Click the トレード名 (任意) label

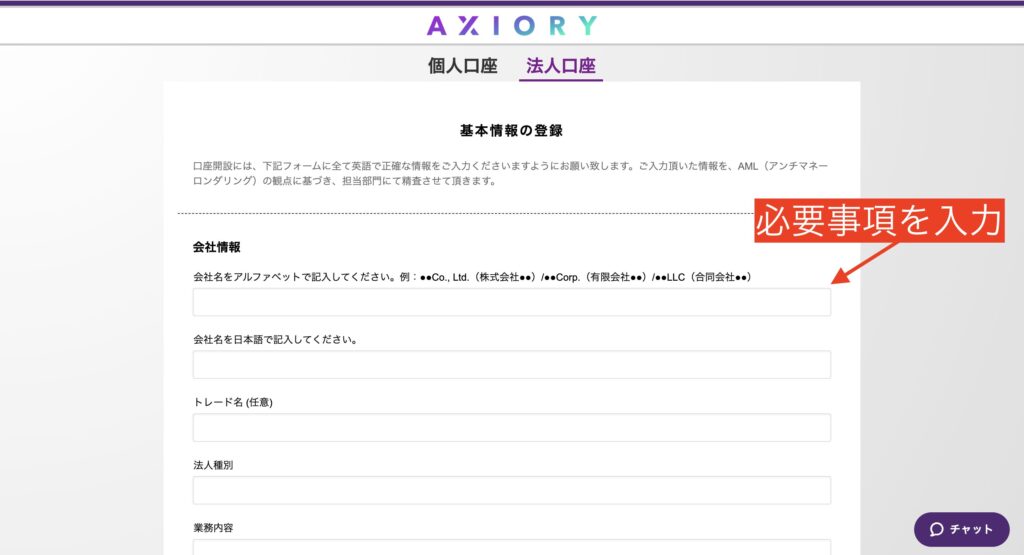pyautogui.click(x=232, y=402)
